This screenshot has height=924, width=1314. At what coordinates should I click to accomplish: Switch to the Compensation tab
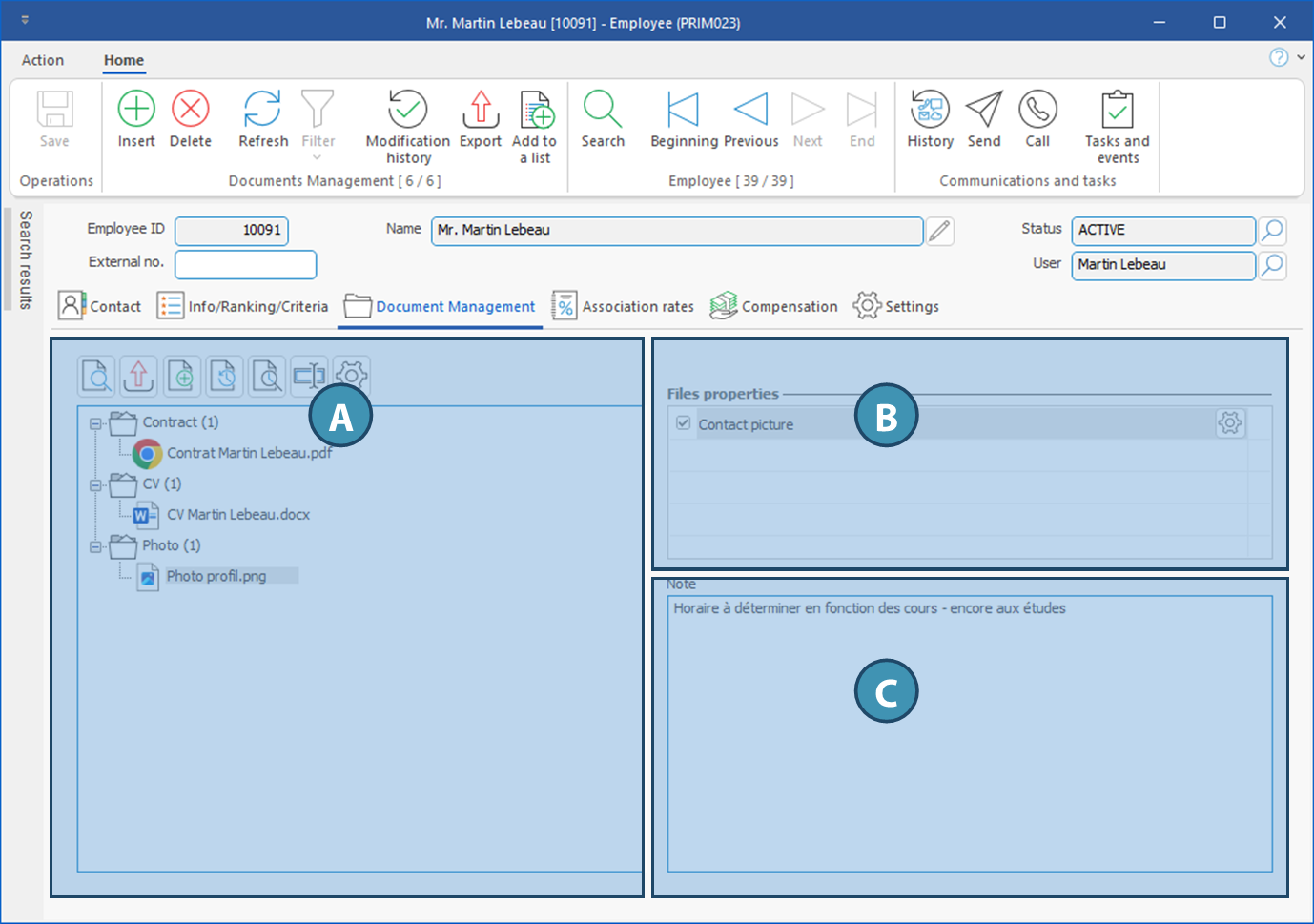(x=774, y=306)
